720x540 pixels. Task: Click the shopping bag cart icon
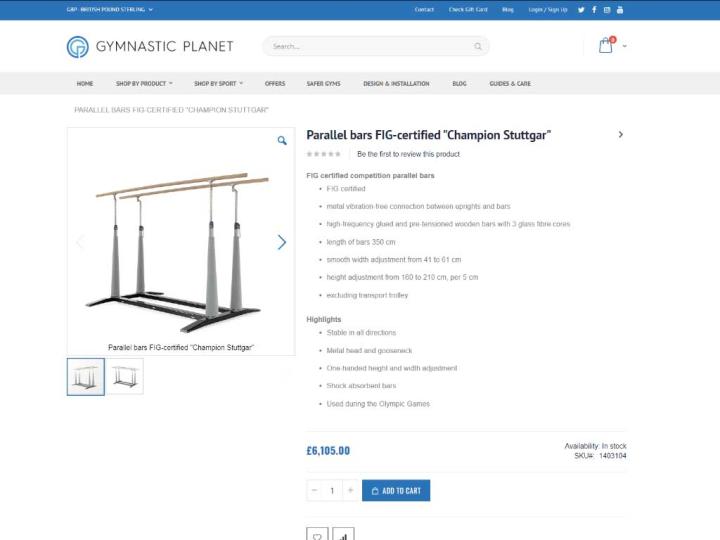(606, 45)
